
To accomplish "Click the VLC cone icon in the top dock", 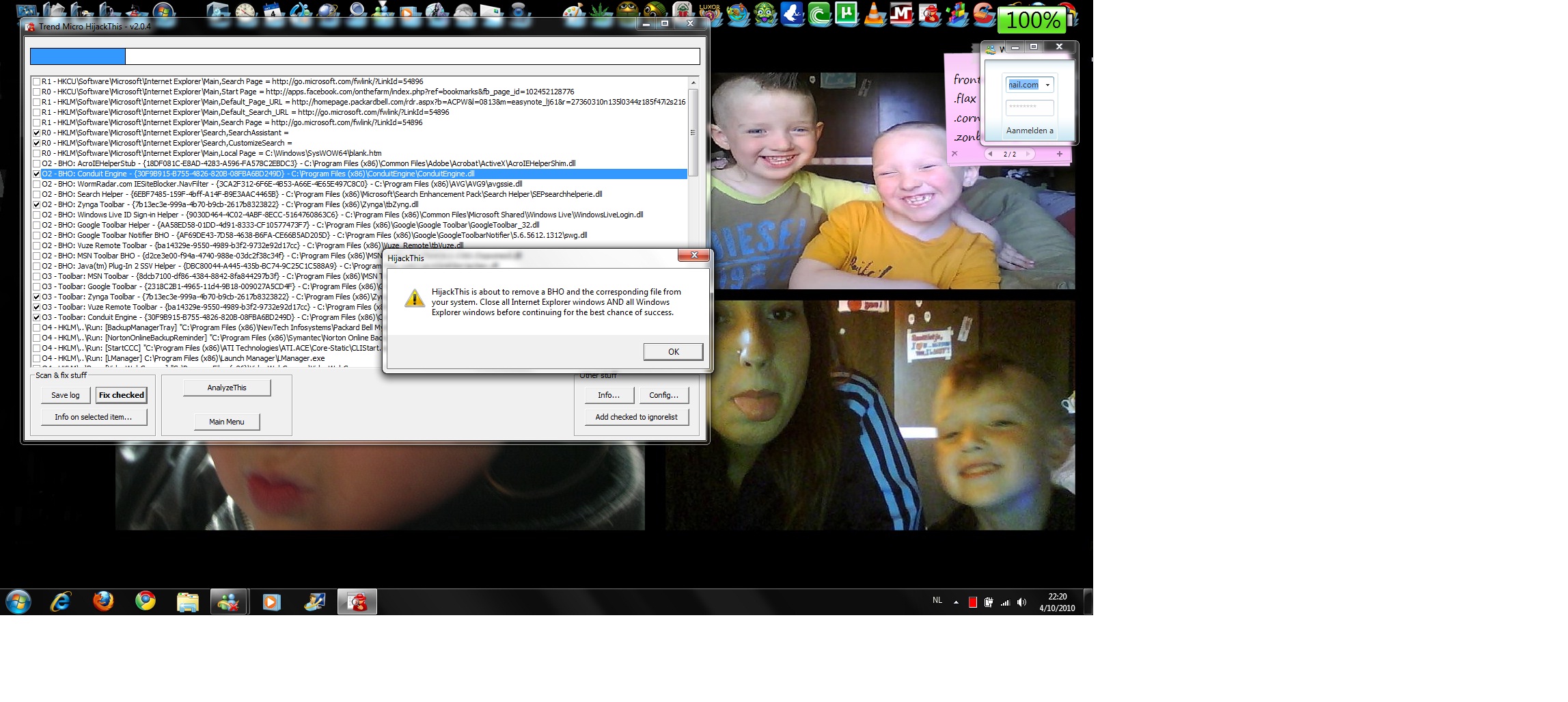I will click(874, 14).
